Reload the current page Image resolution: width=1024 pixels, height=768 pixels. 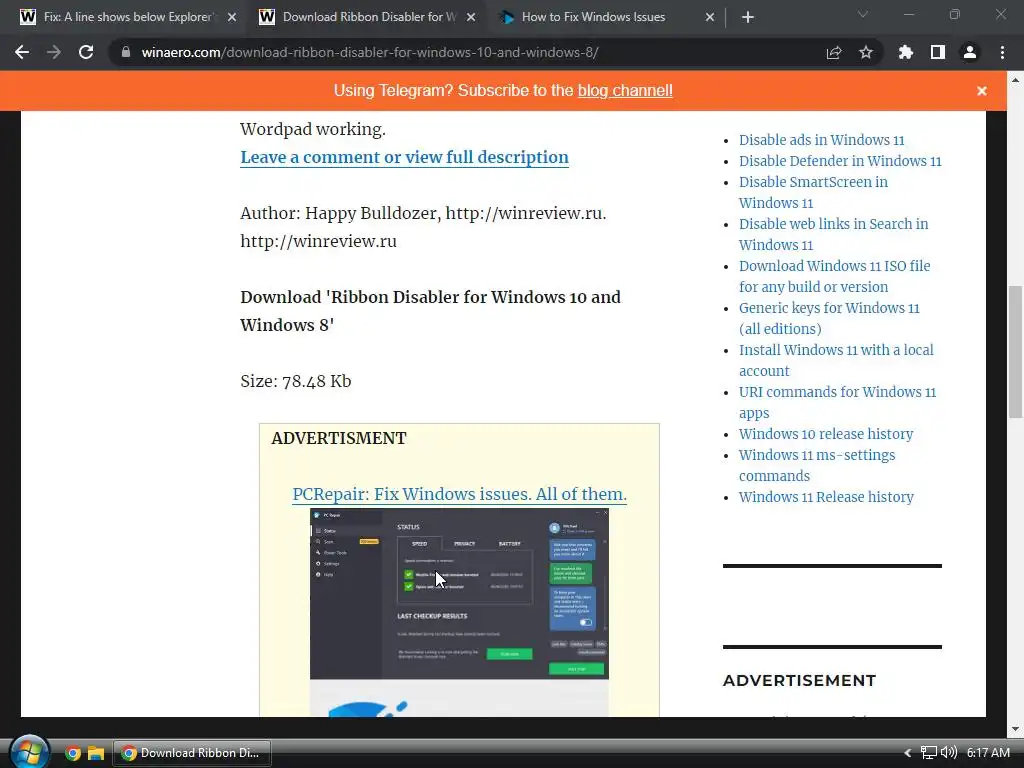pyautogui.click(x=86, y=52)
